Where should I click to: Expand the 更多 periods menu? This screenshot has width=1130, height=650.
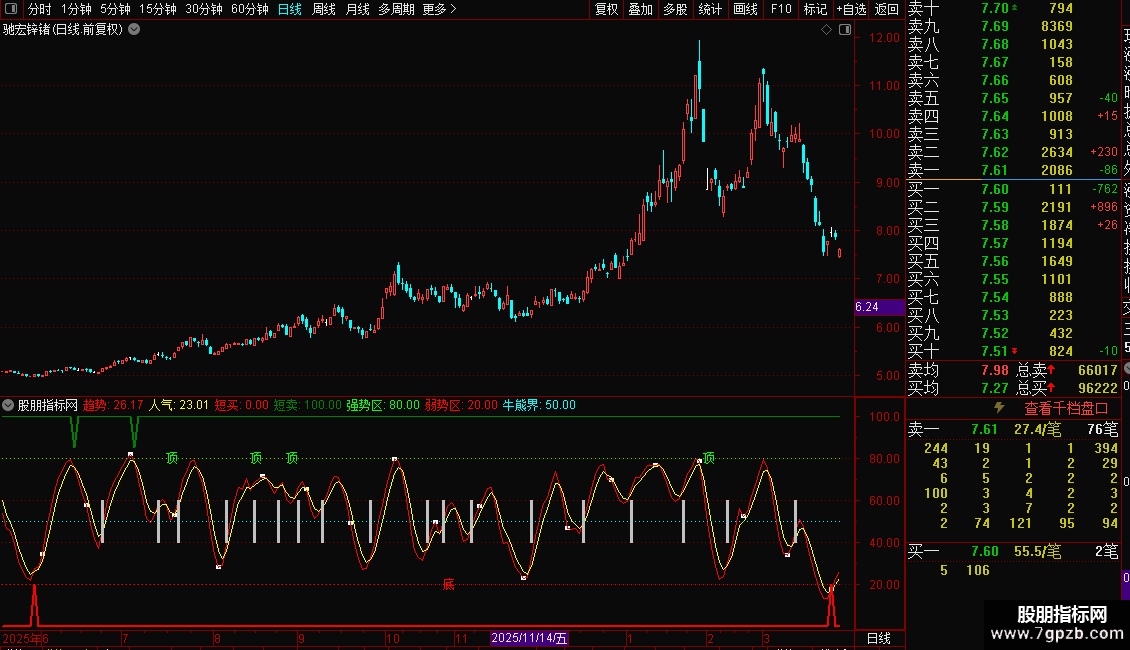click(439, 9)
